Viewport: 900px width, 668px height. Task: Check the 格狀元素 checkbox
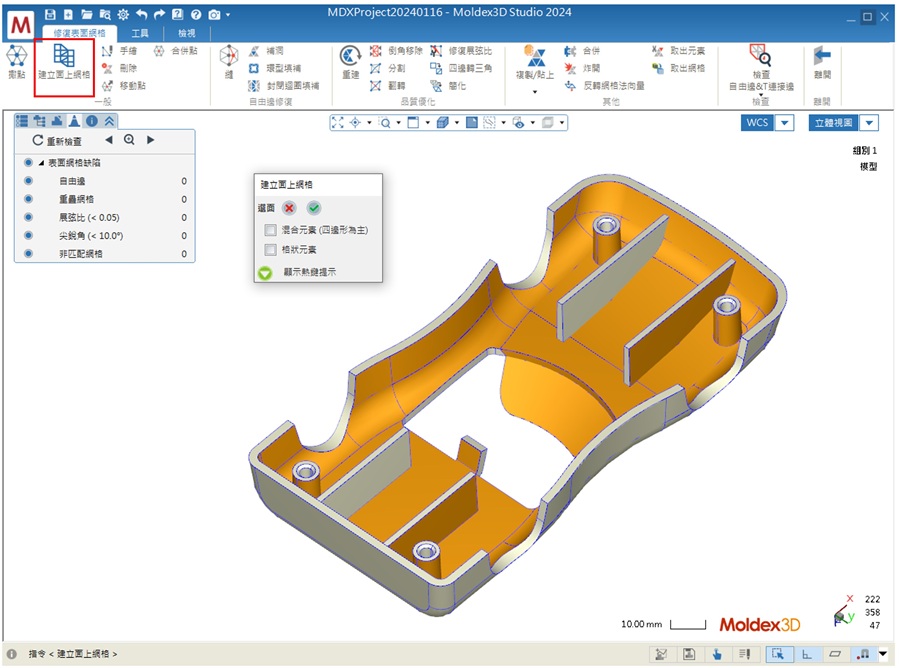pos(271,250)
